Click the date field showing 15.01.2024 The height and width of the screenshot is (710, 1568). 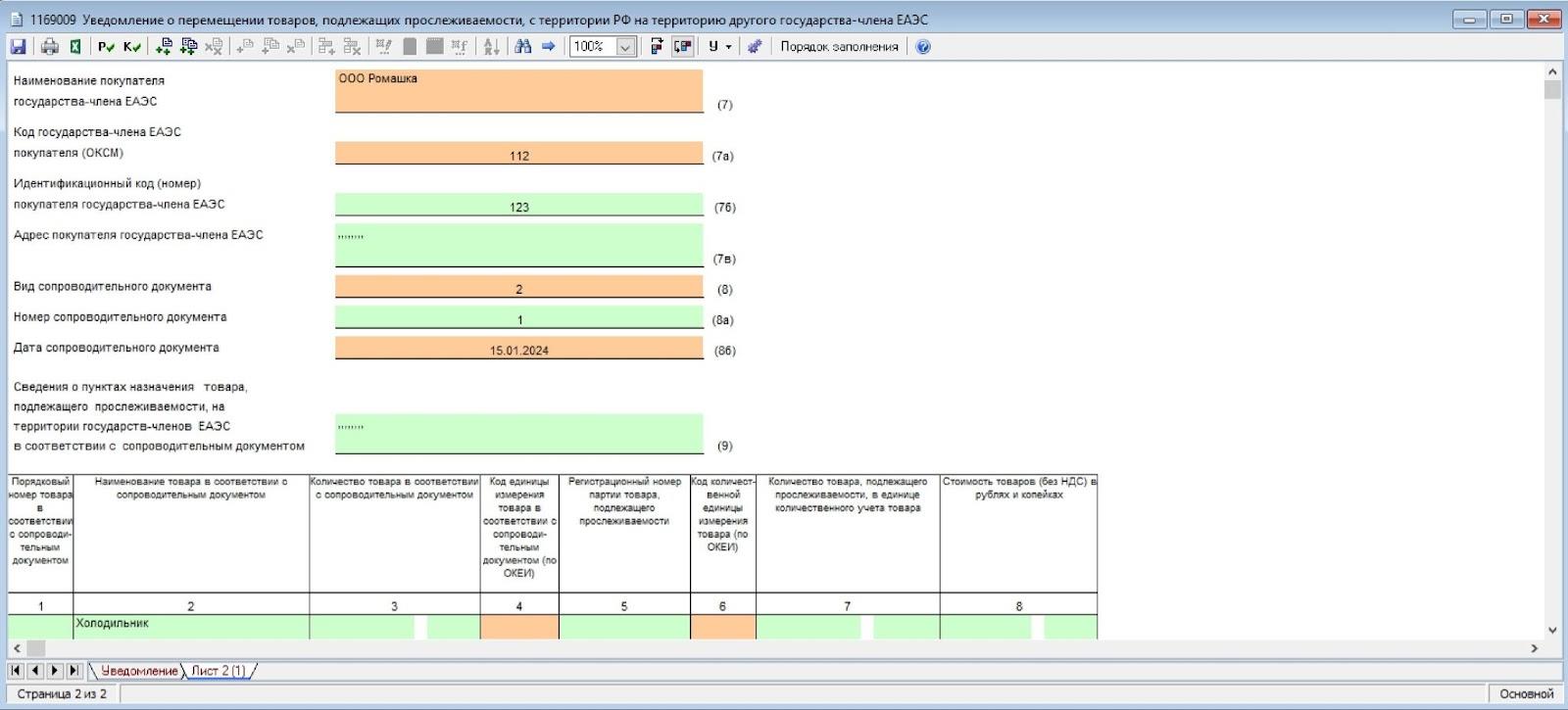point(518,349)
